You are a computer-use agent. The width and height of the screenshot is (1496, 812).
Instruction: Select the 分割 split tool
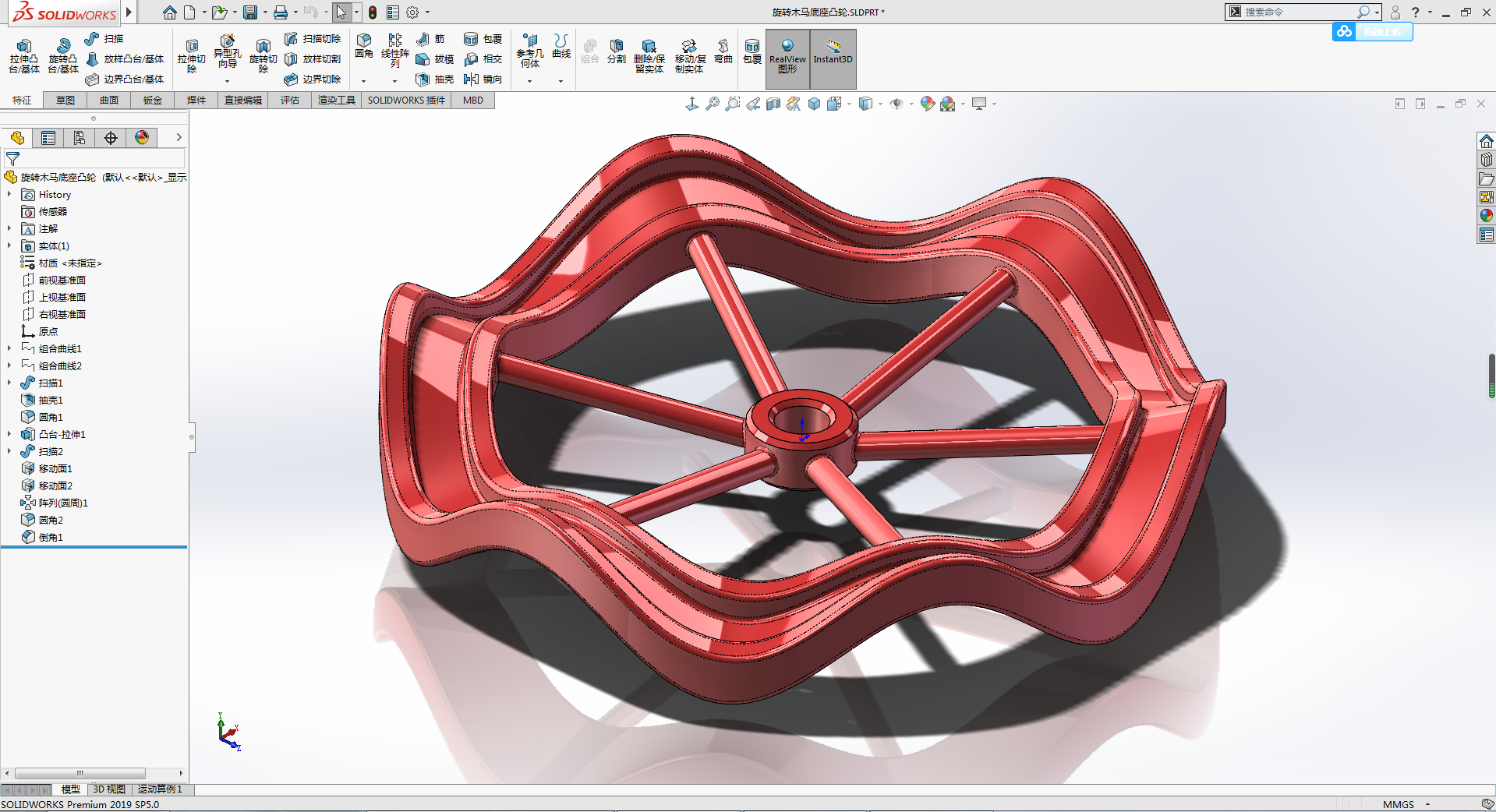(x=617, y=51)
